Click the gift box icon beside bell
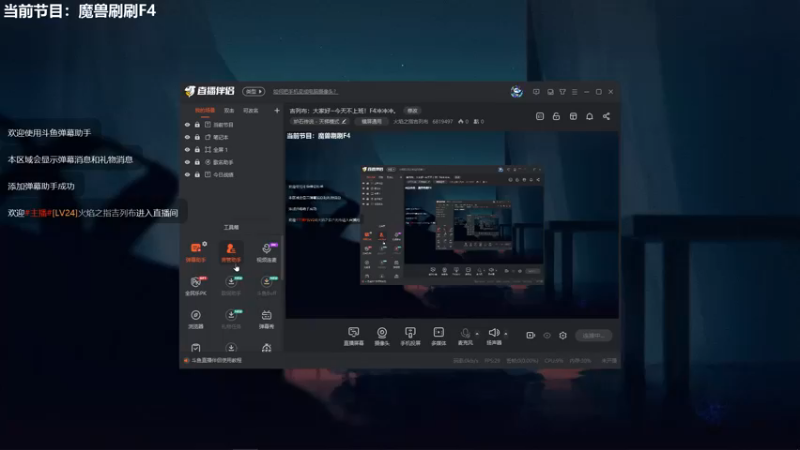 (573, 116)
